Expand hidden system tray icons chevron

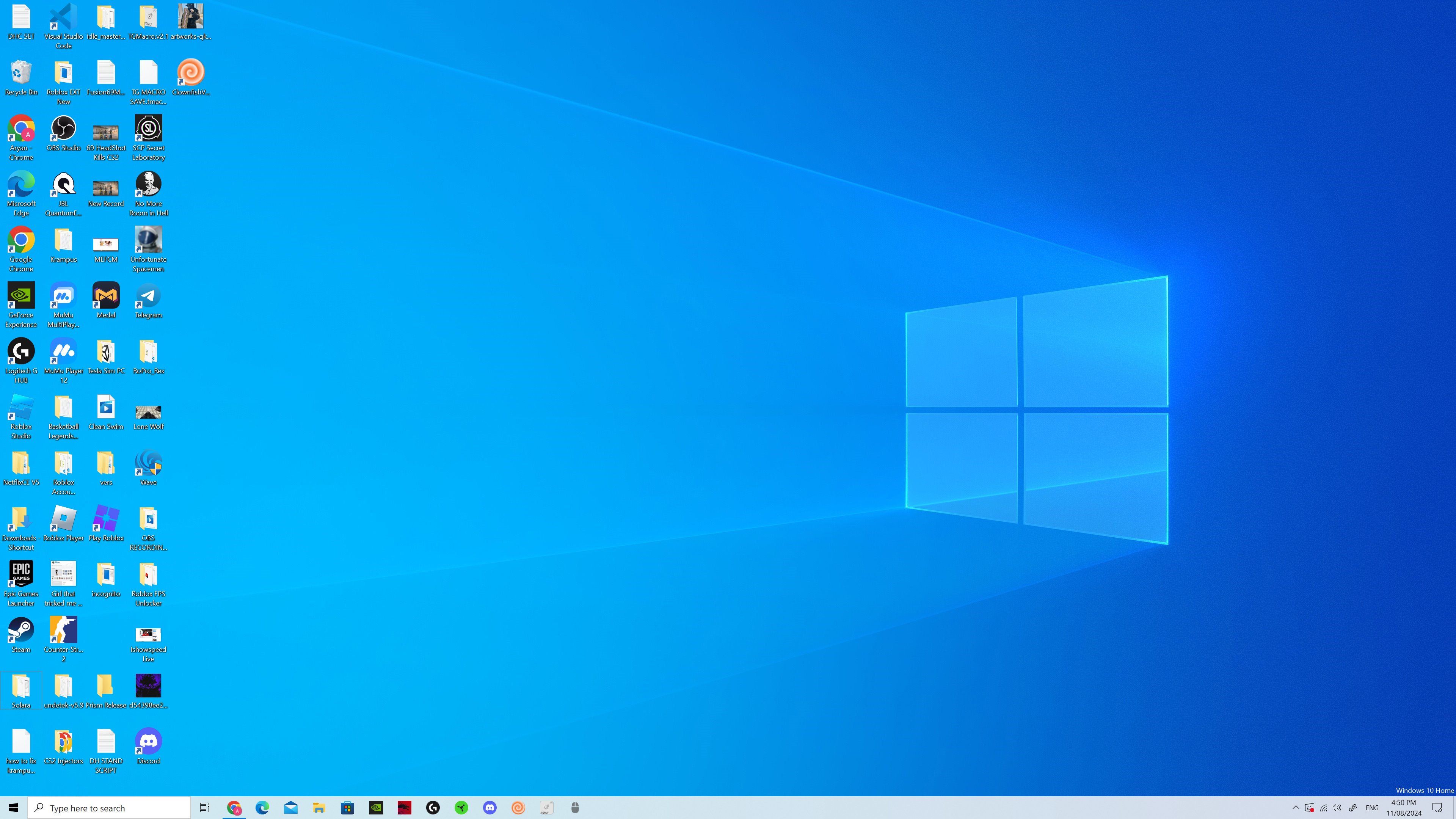tap(1296, 808)
